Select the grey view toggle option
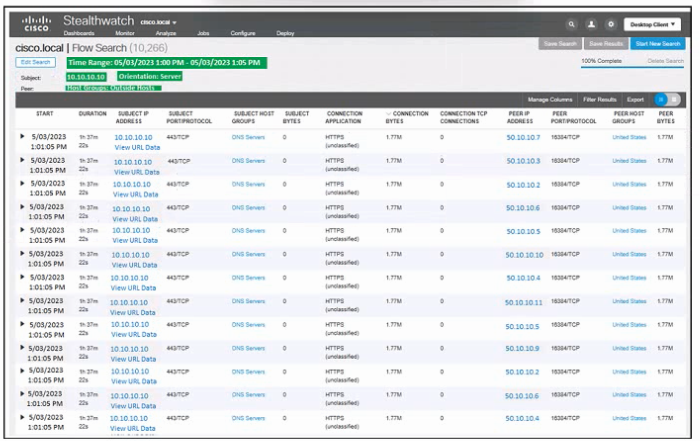This screenshot has width=700, height=441. point(674,100)
